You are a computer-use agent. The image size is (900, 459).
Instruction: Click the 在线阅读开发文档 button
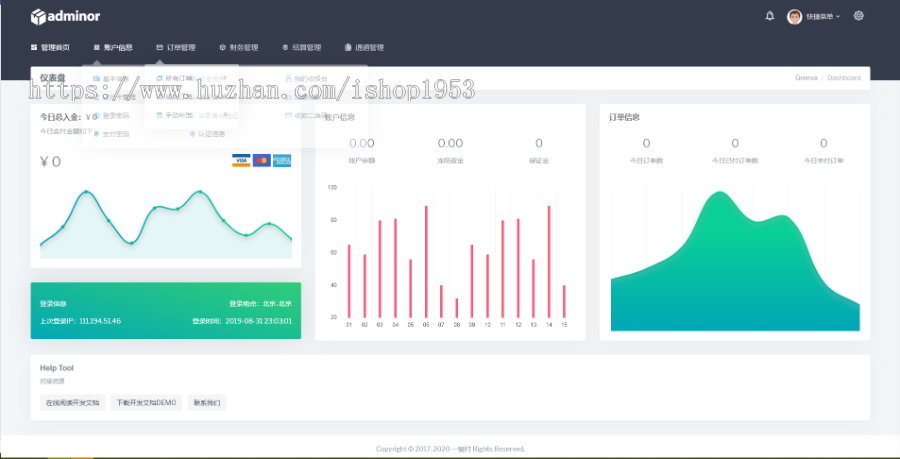pos(72,403)
